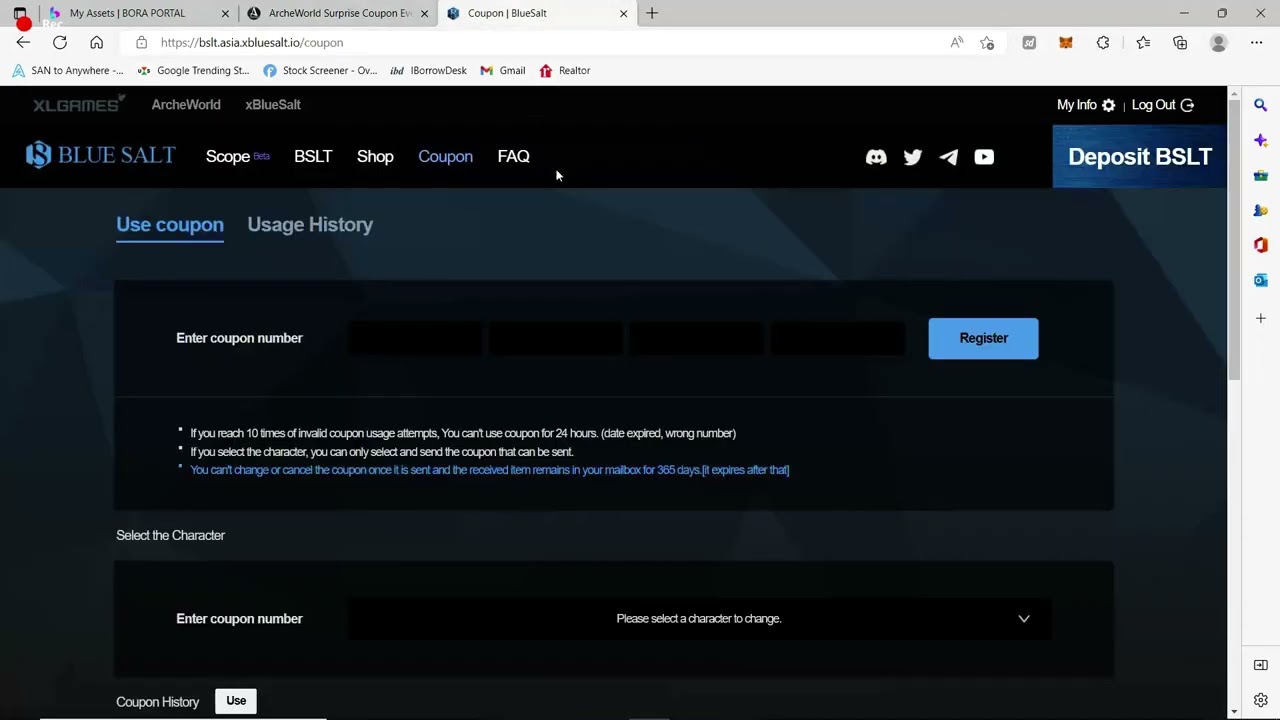
Task: Add sidebar app with plus icon
Action: pyautogui.click(x=1261, y=318)
